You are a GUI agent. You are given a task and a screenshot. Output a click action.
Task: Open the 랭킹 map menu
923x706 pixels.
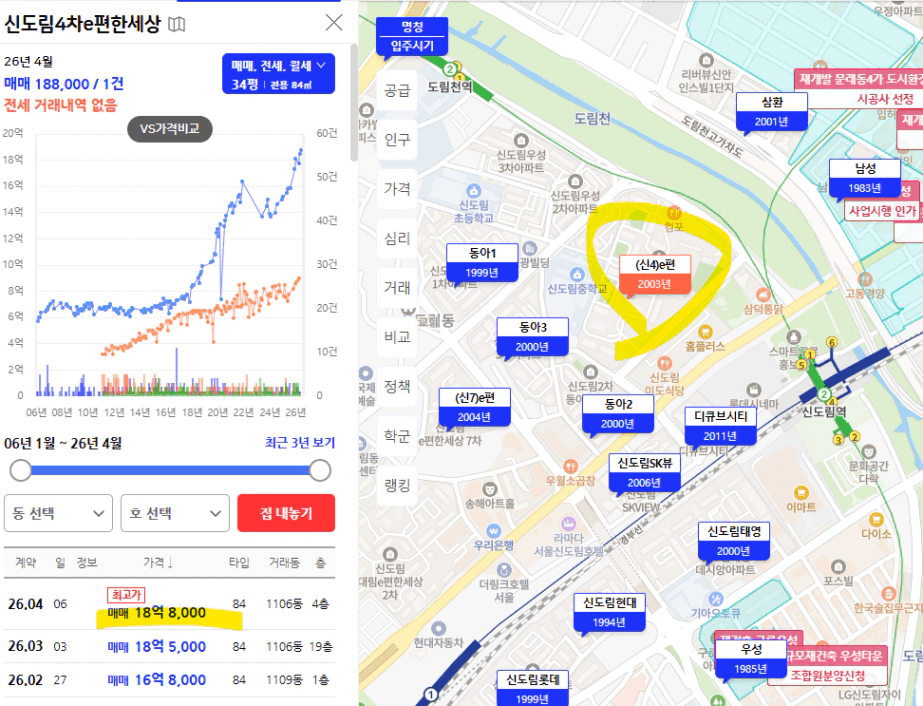point(397,486)
